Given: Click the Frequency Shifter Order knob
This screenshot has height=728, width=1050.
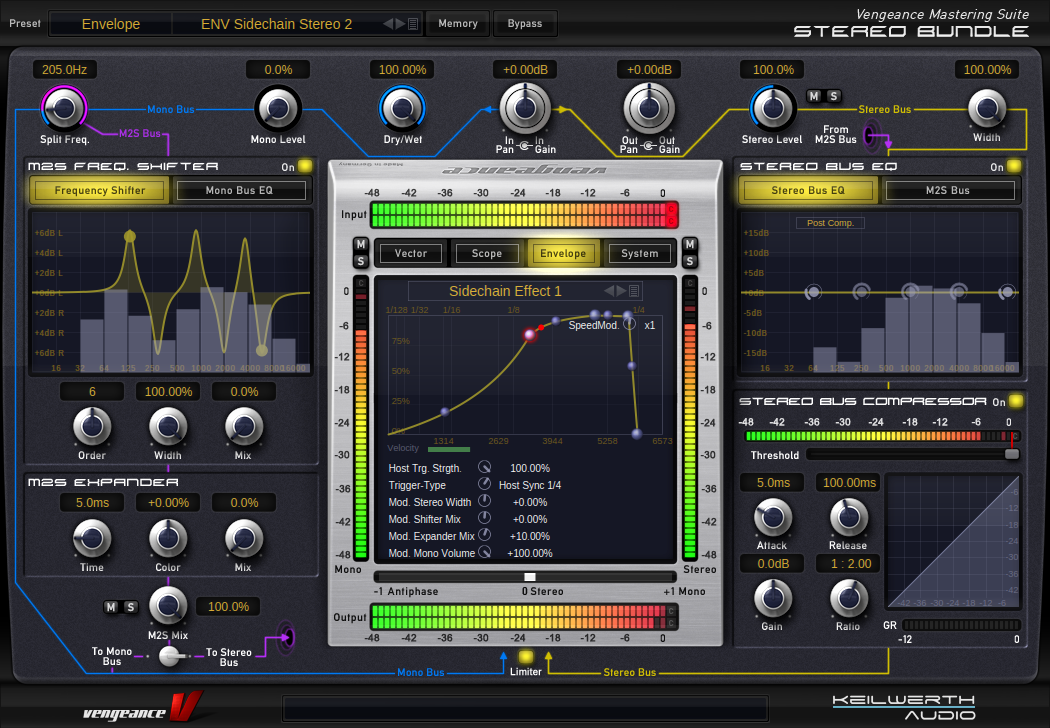Looking at the screenshot, I should [92, 426].
